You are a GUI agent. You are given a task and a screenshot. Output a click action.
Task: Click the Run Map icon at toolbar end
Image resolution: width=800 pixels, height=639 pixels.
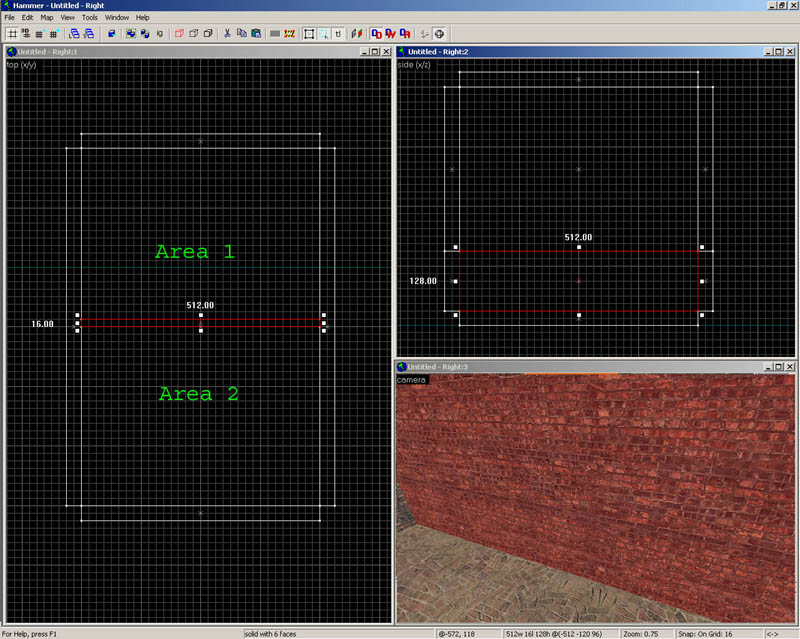click(439, 33)
